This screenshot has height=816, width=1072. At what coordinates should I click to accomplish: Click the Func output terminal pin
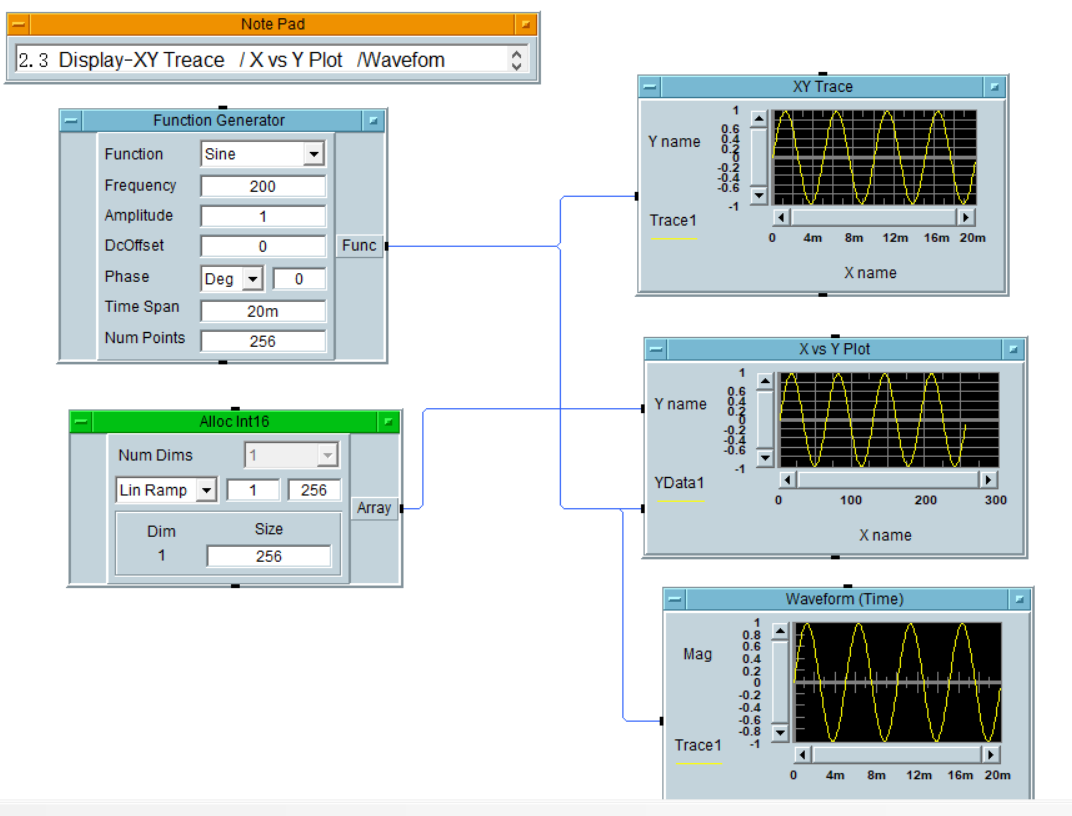coord(386,245)
